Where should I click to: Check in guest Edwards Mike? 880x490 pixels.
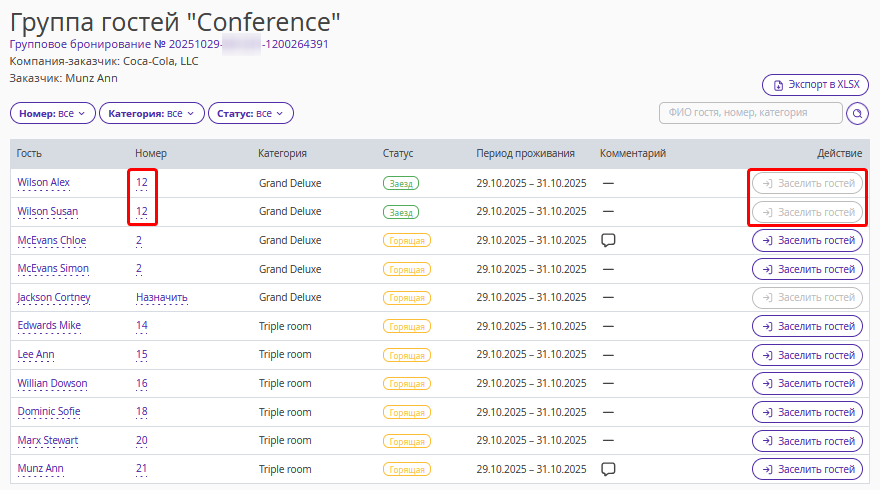click(x=807, y=326)
